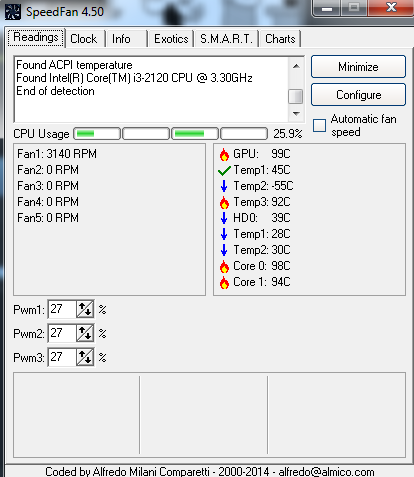Click the 25.9% CPU usage value

(288, 134)
